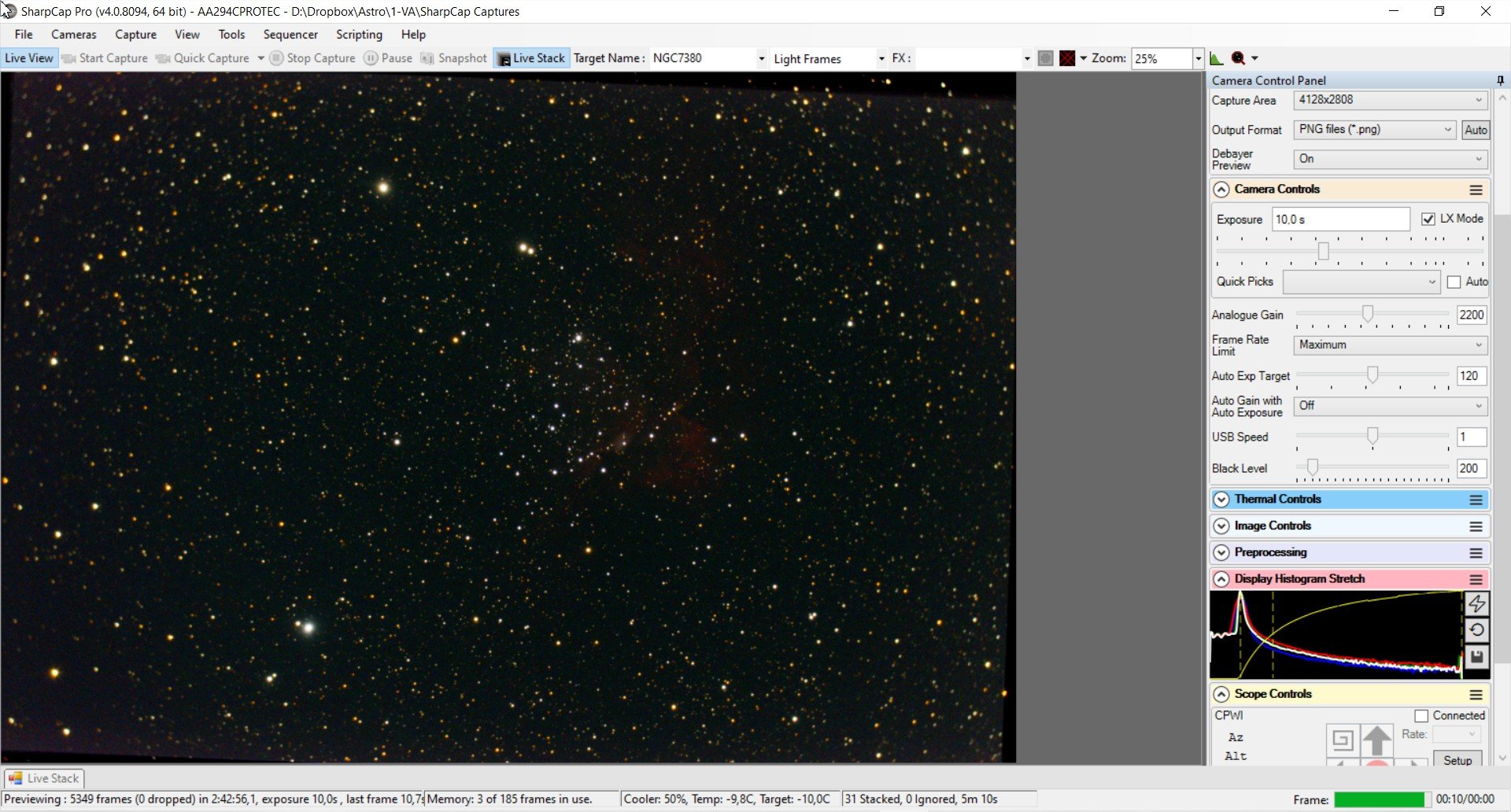Screen dimensions: 1511x812
Task: Open the Zoom level dropdown
Action: 1198,58
